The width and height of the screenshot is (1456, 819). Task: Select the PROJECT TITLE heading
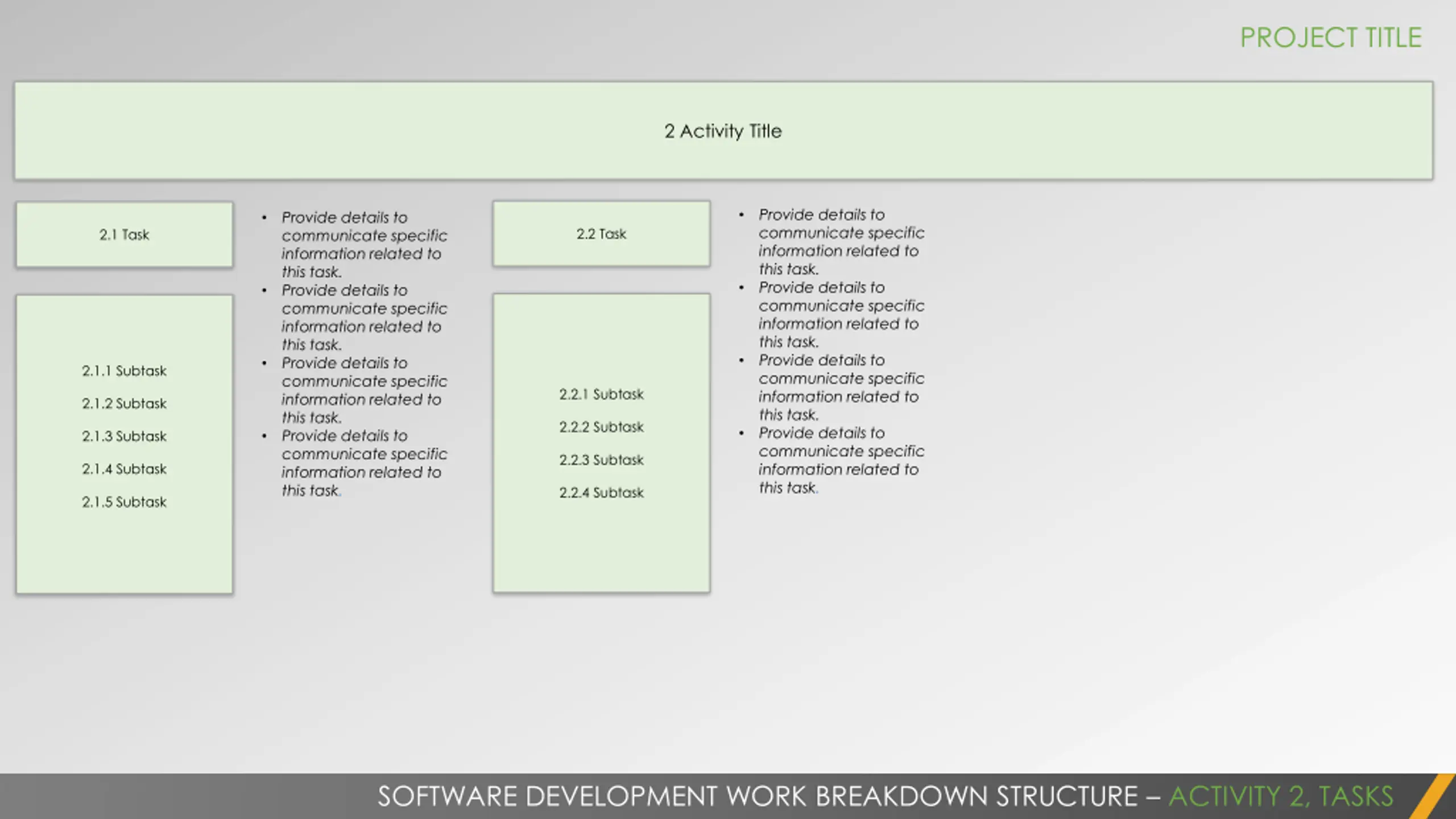(x=1330, y=38)
